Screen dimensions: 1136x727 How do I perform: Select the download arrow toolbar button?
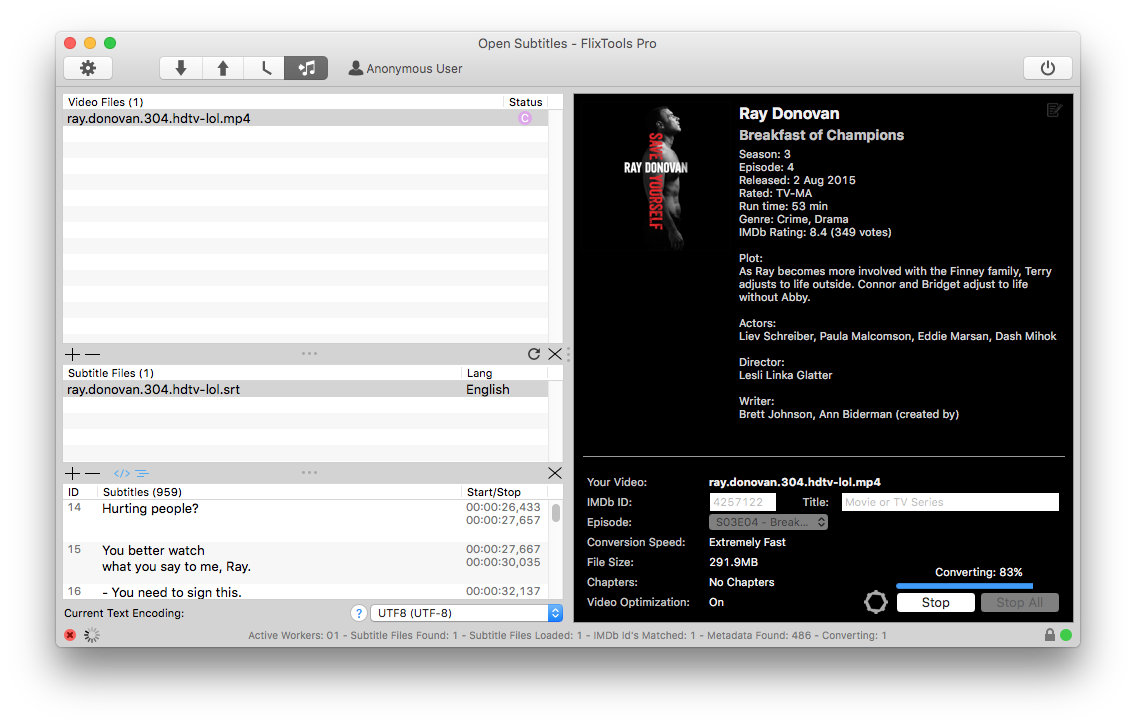tap(180, 68)
